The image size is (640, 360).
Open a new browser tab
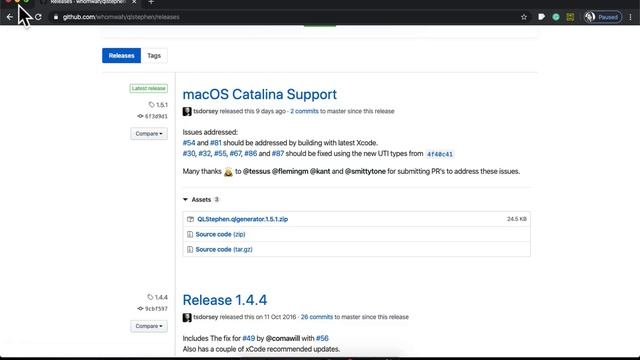point(151,2)
